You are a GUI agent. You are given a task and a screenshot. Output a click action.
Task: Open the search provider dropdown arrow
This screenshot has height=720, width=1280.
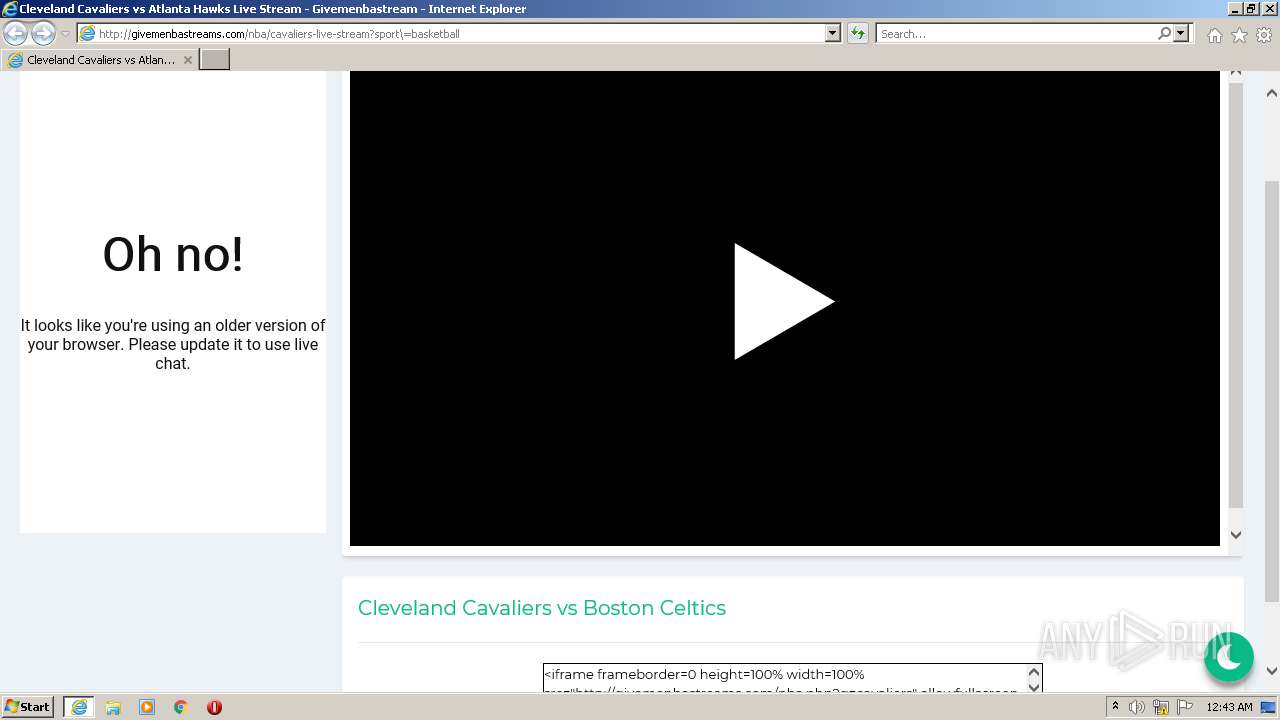click(1181, 33)
